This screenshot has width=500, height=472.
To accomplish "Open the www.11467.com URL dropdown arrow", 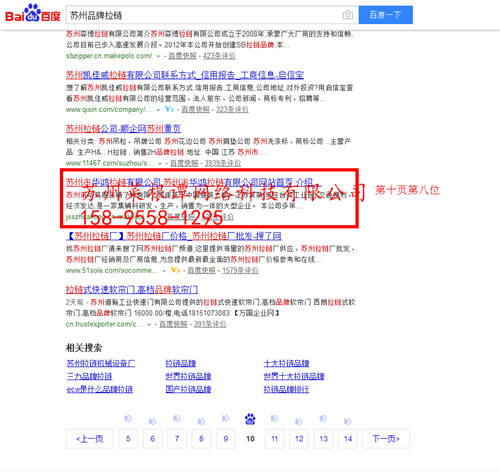I will tap(160, 163).
